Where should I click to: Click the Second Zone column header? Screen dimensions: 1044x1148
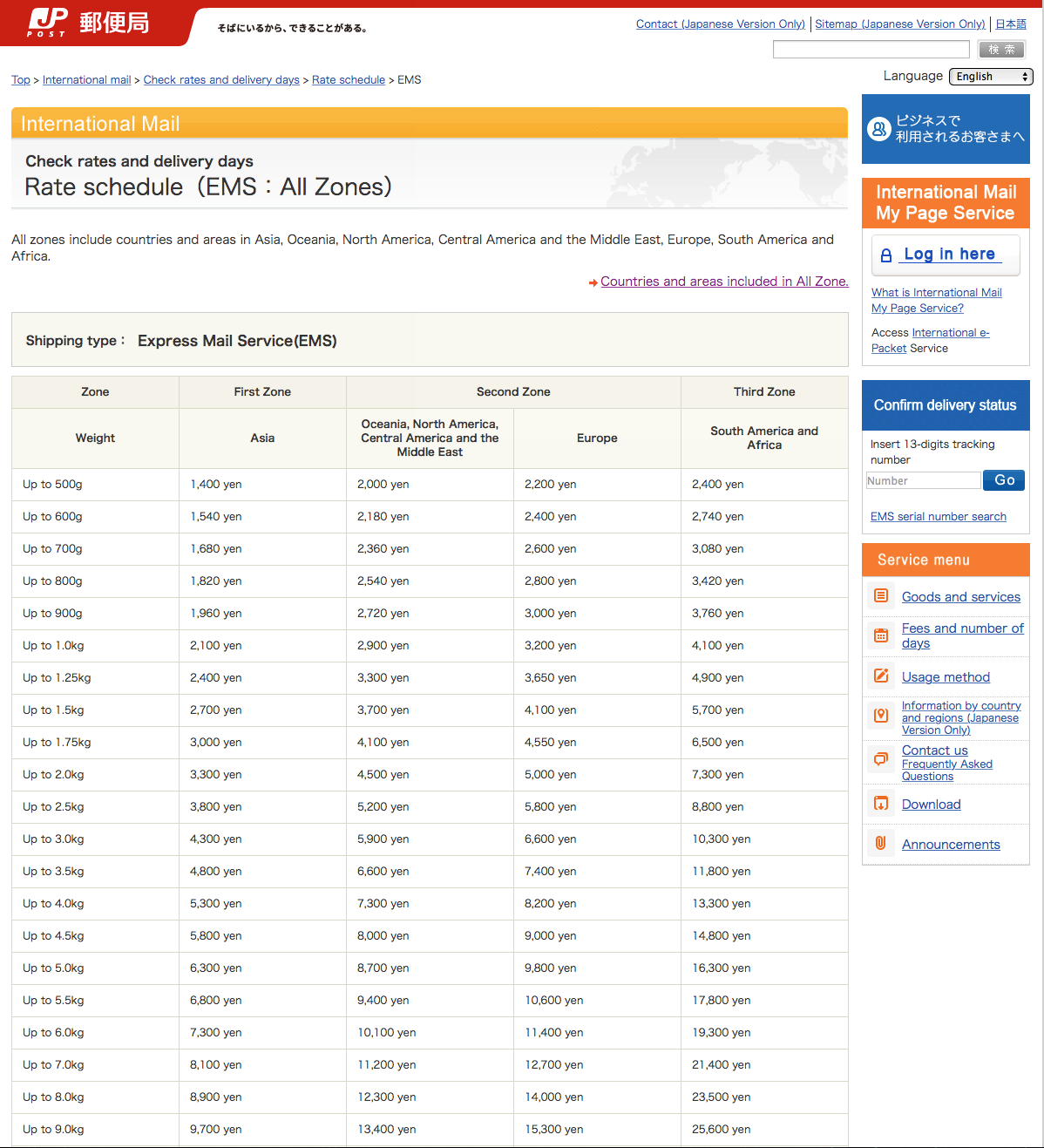coord(513,392)
